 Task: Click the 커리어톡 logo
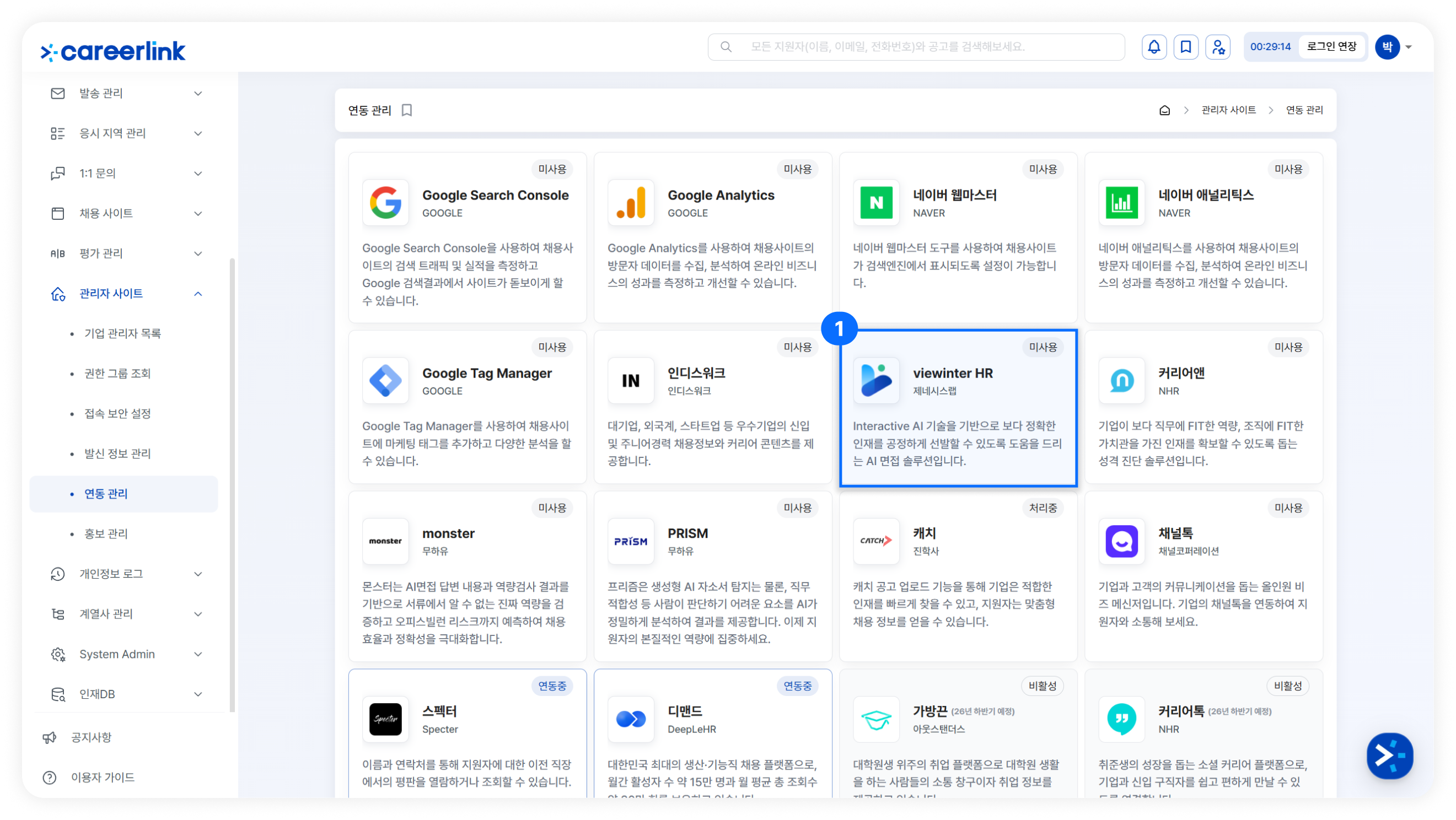pos(1121,719)
